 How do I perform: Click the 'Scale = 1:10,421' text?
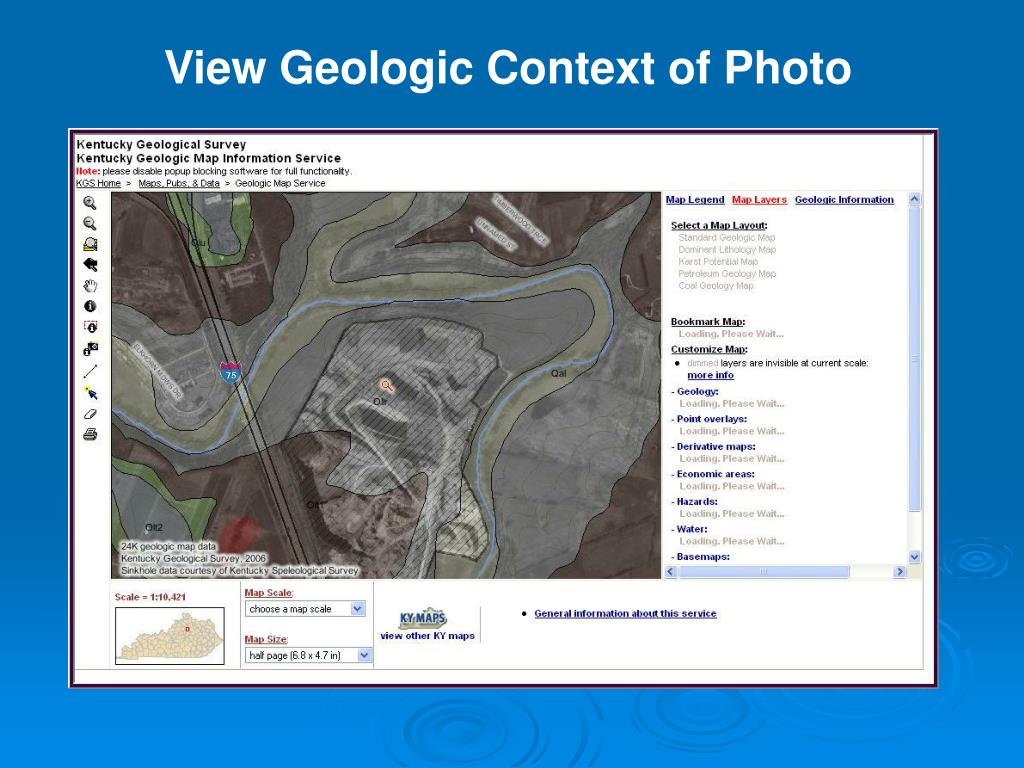point(150,597)
